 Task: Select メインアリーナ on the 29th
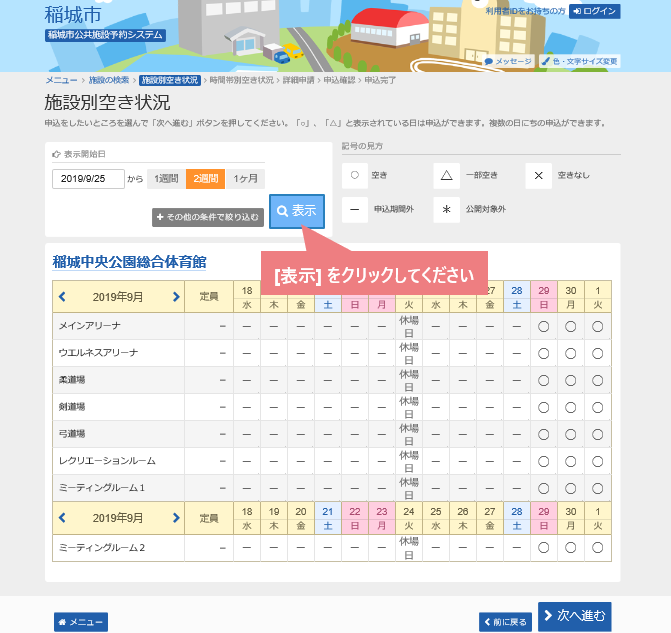543,327
